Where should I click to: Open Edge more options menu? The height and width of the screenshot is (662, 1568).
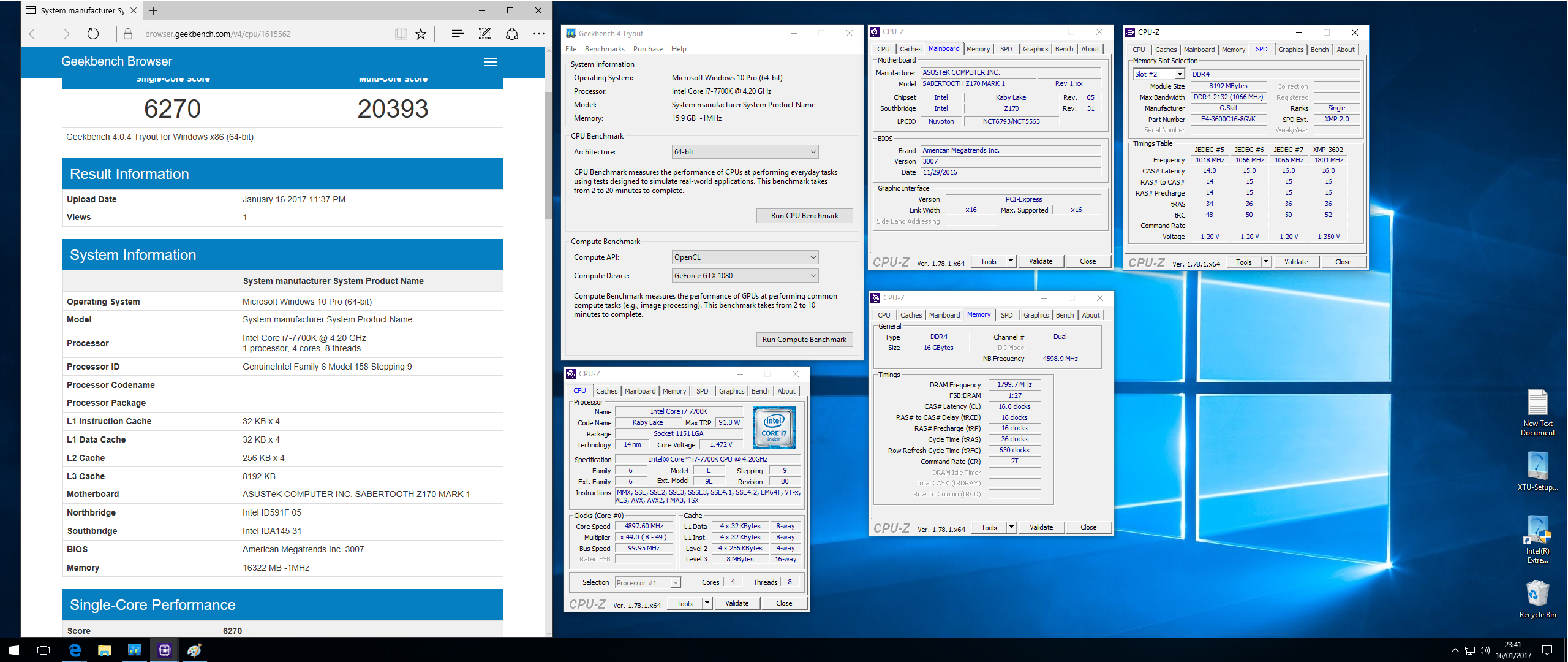coord(538,34)
